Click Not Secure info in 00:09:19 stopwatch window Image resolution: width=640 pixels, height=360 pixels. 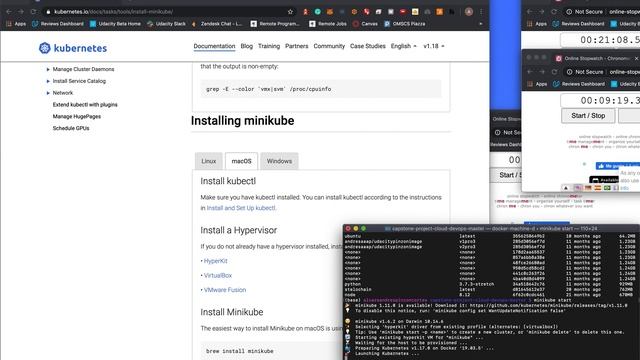(x=584, y=72)
